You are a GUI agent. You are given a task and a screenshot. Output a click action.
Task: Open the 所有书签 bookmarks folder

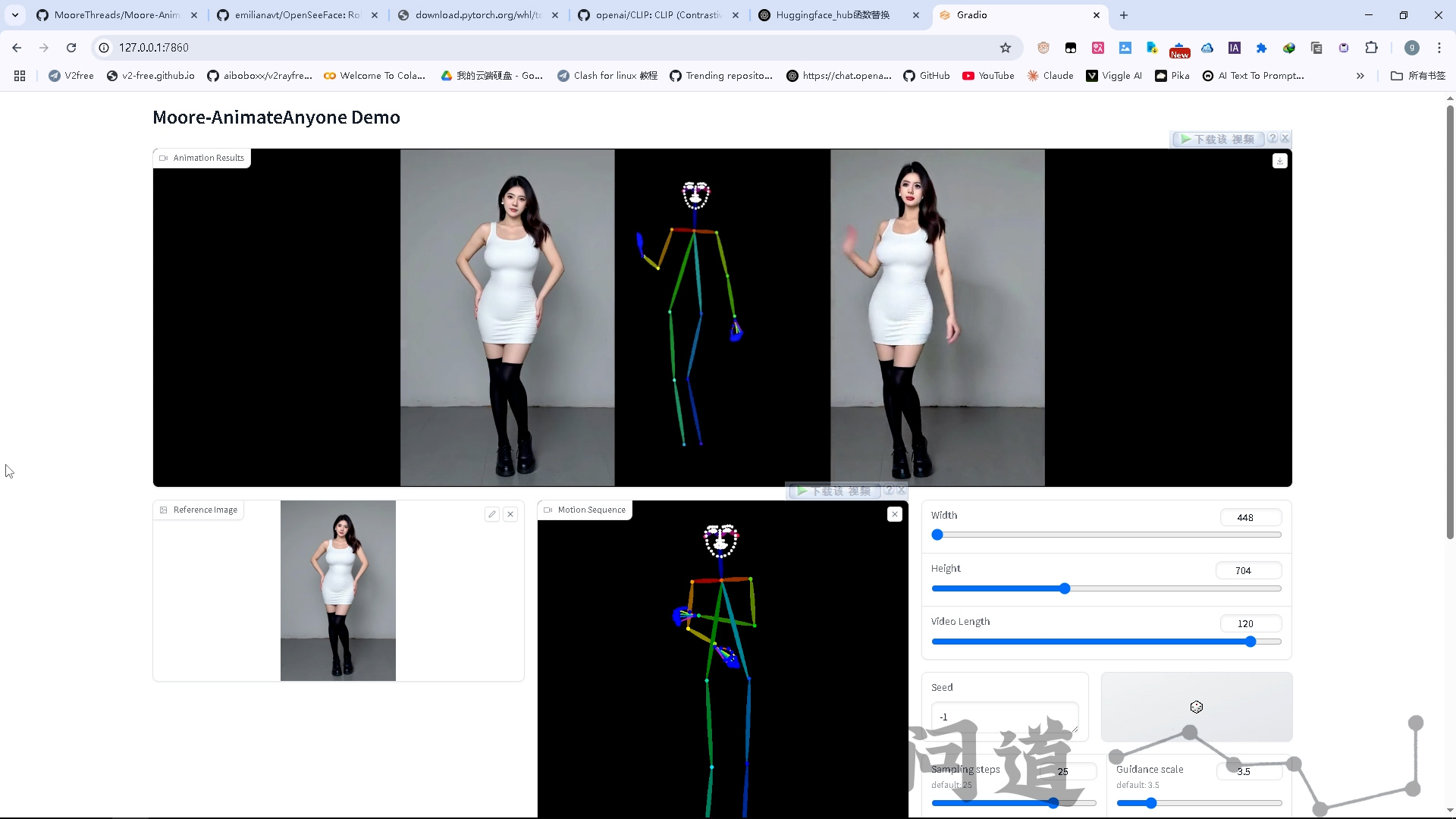(x=1418, y=76)
